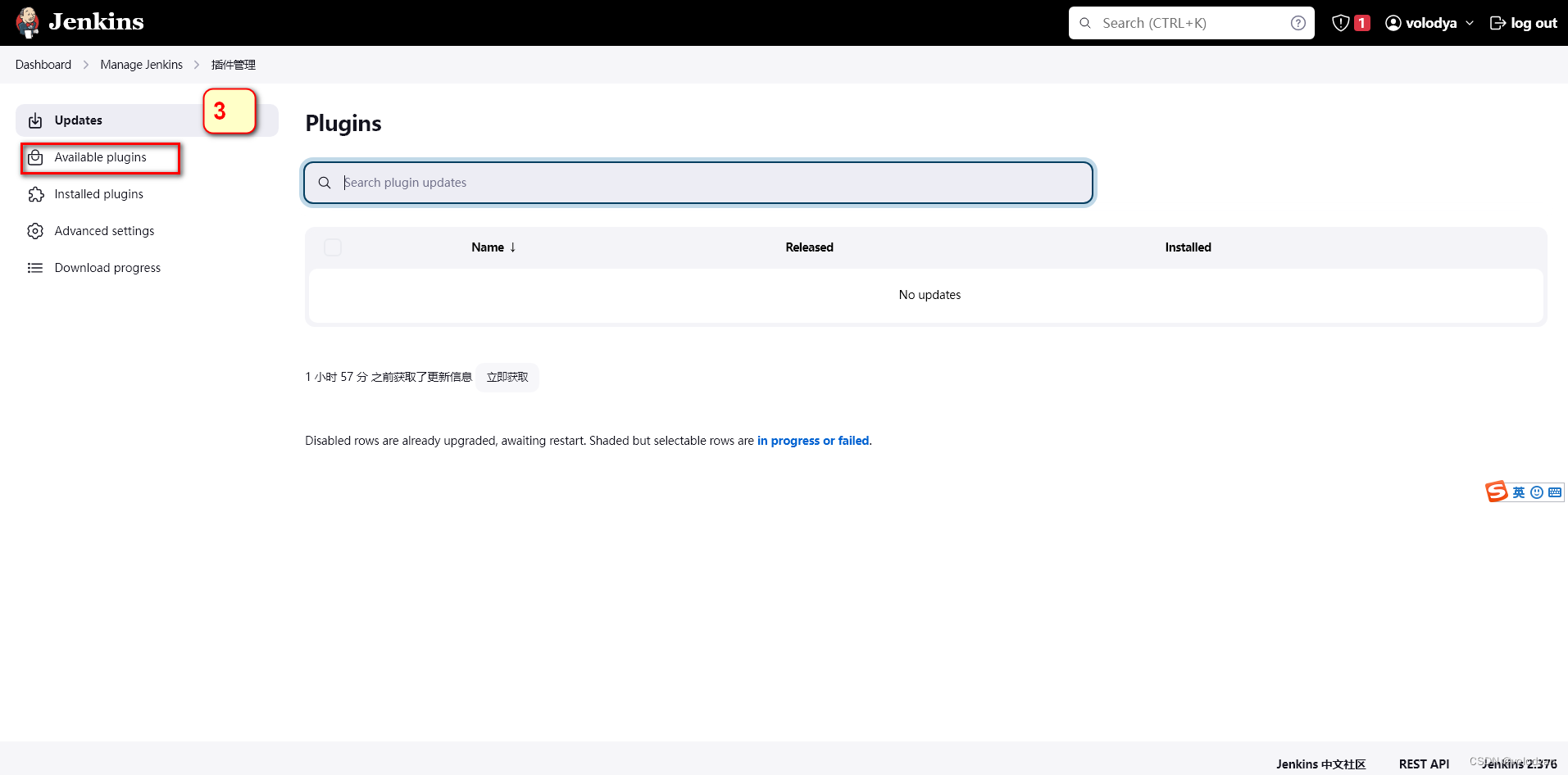Open the Jenkins 中文社区 footer link
Image resolution: width=1568 pixels, height=775 pixels.
[x=1321, y=764]
